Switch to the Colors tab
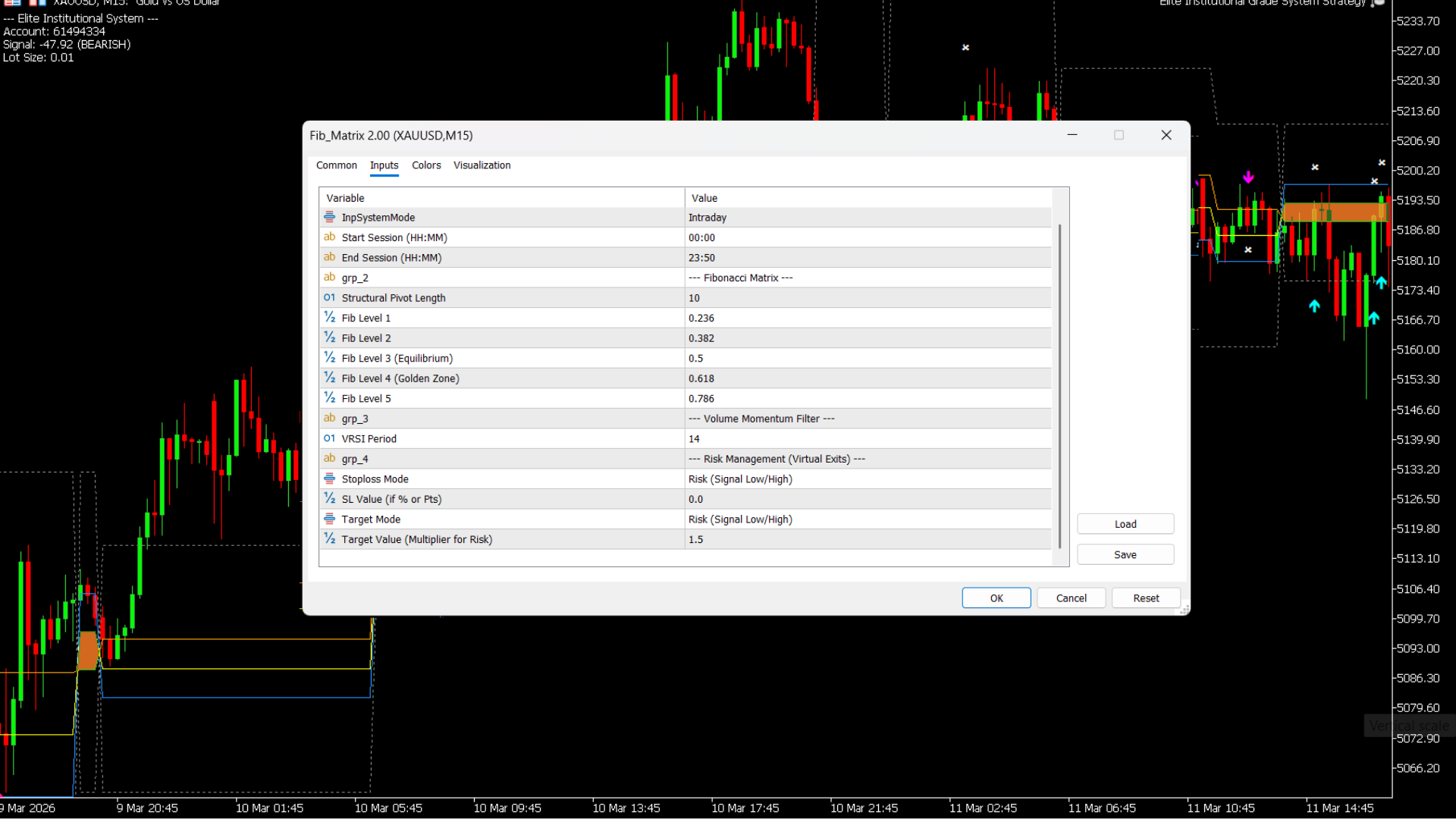This screenshot has width=1456, height=819. 426,165
